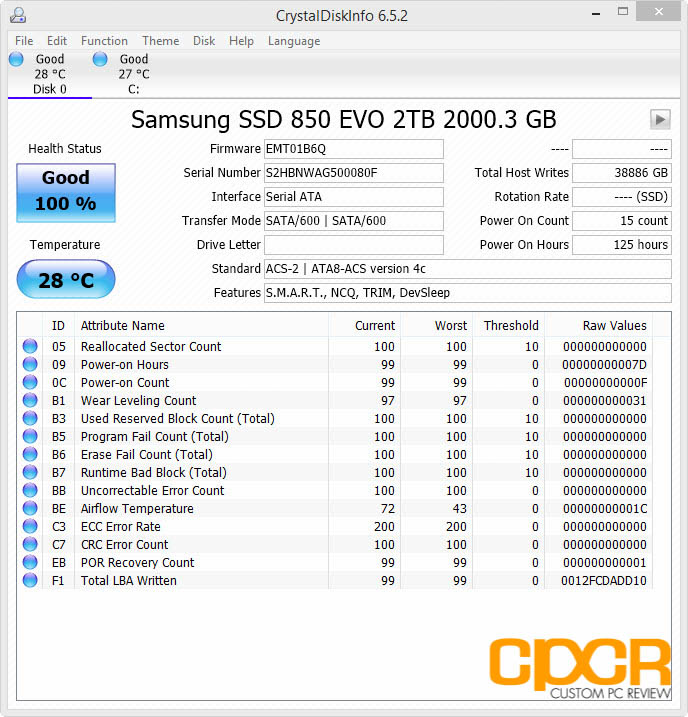Click raw value 00000000001C
The height and width of the screenshot is (717, 688).
[x=604, y=508]
